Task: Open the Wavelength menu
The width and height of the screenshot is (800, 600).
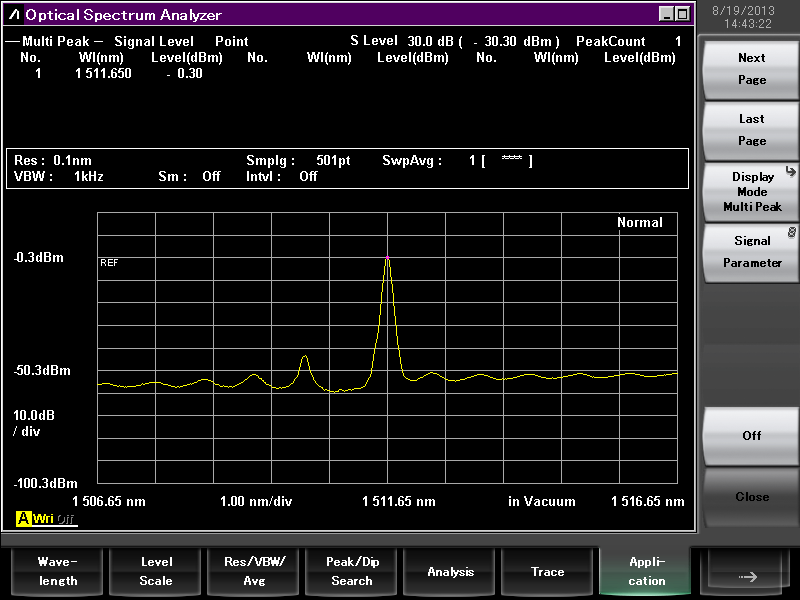Action: (x=58, y=572)
